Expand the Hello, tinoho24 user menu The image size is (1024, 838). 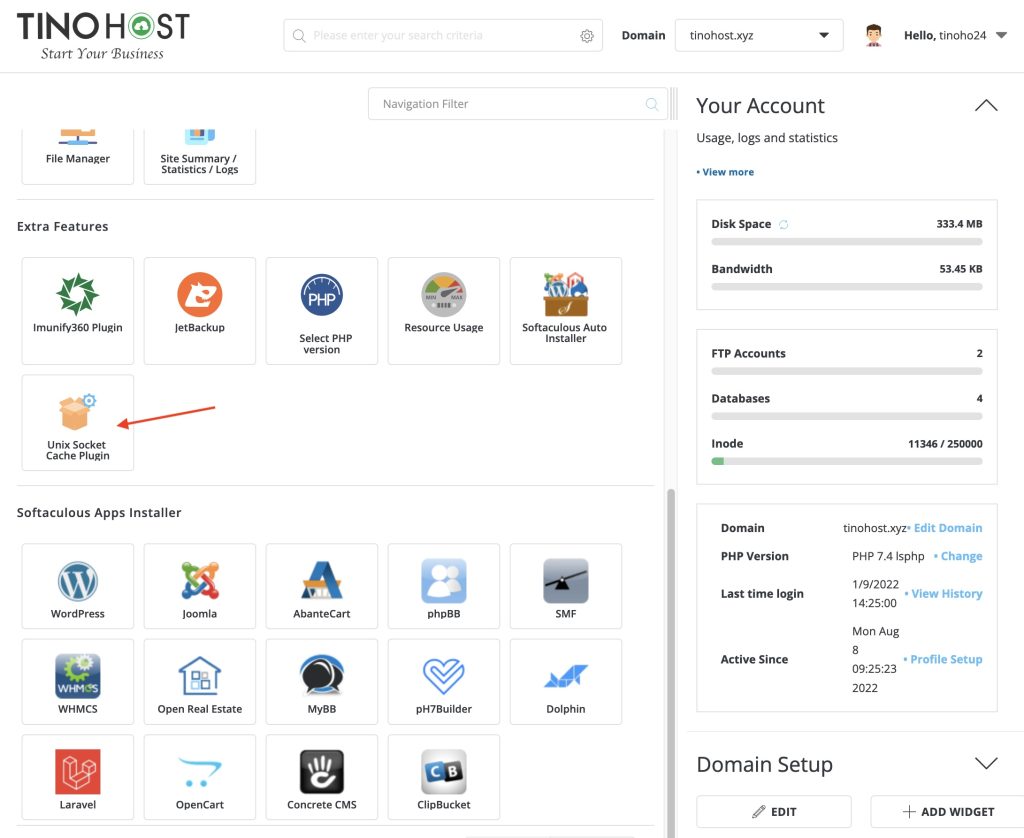[x=955, y=35]
